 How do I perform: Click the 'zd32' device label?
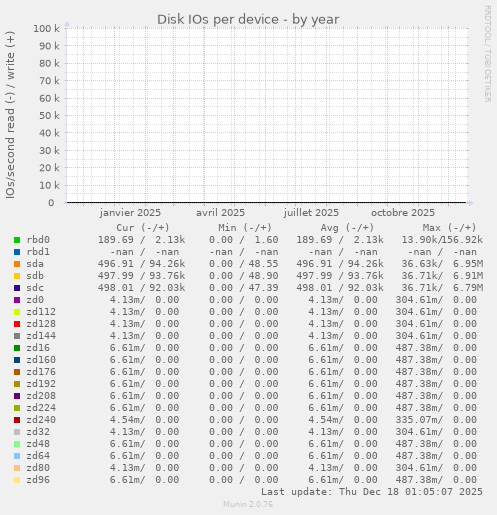(38, 432)
